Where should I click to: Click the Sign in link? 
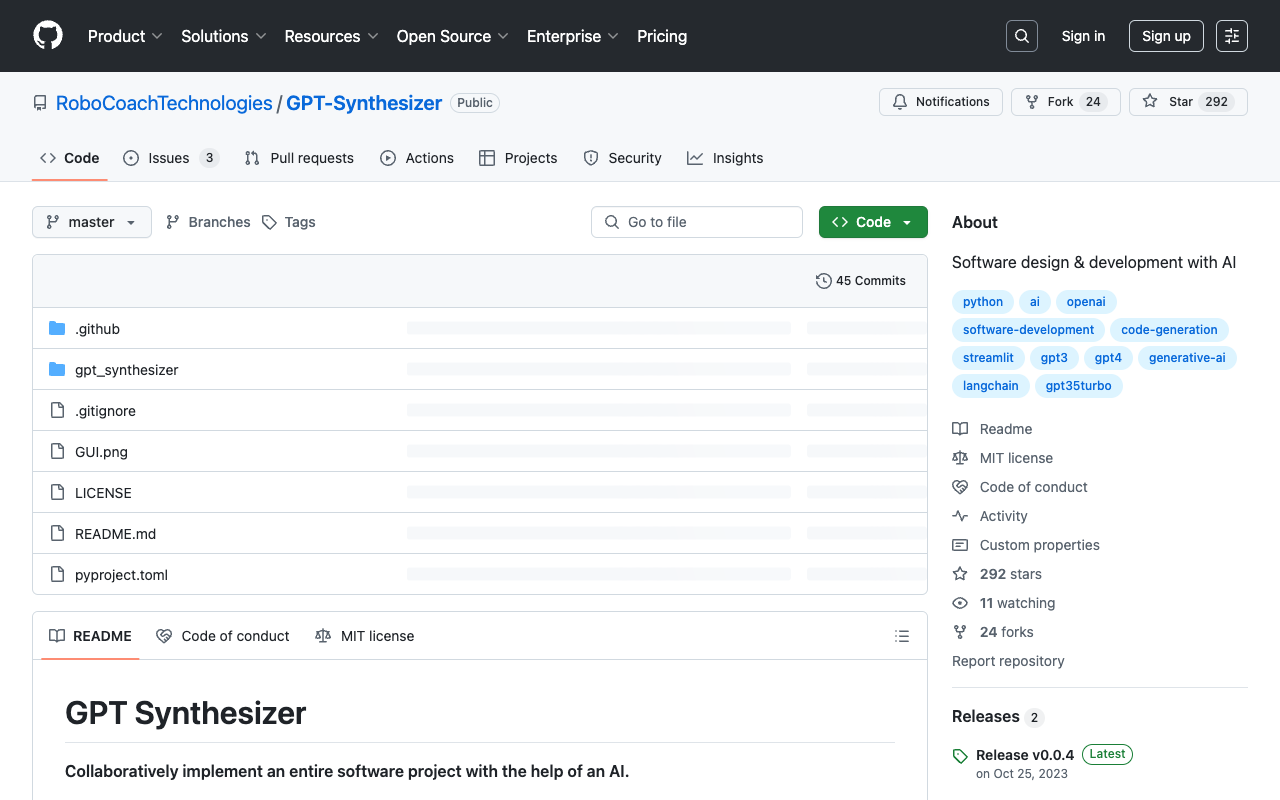click(1084, 36)
